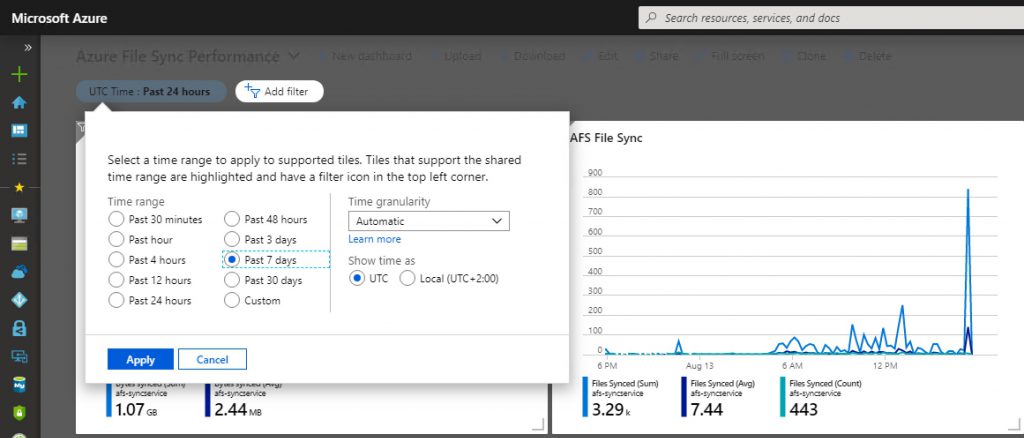The height and width of the screenshot is (438, 1024).
Task: Open the blue cloud icon in sidebar
Action: (x=20, y=272)
